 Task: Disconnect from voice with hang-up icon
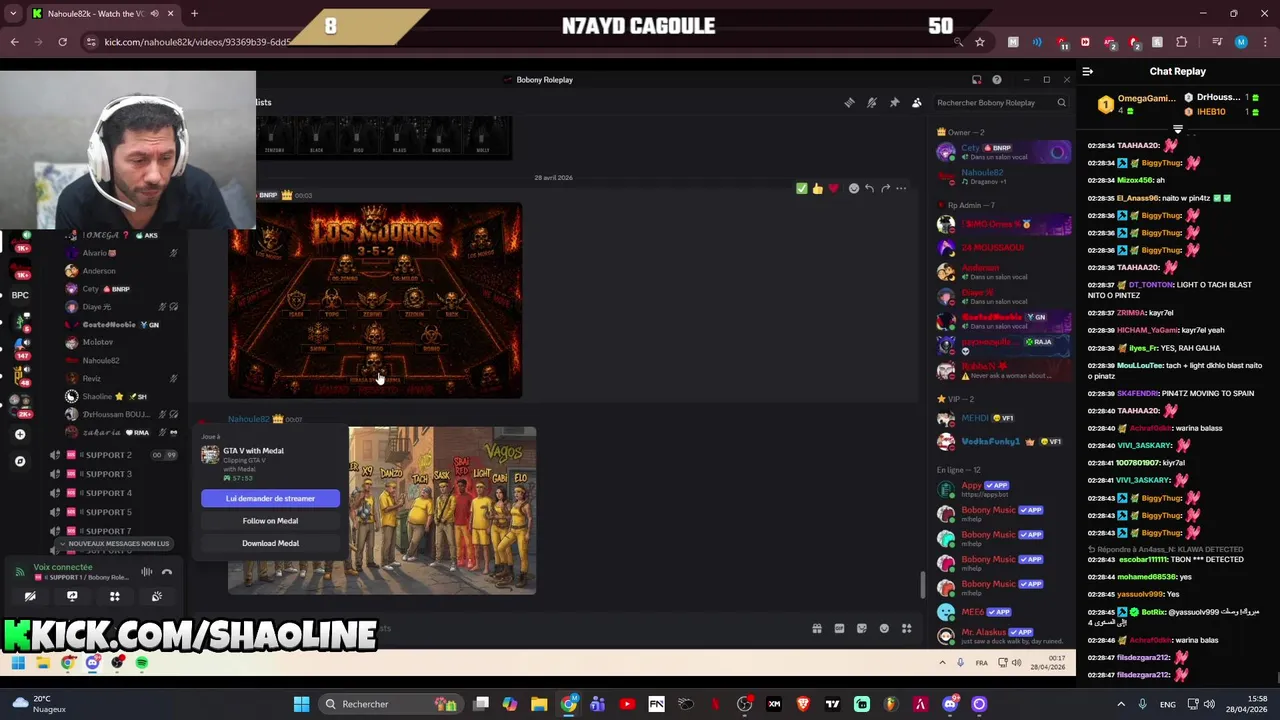click(167, 572)
